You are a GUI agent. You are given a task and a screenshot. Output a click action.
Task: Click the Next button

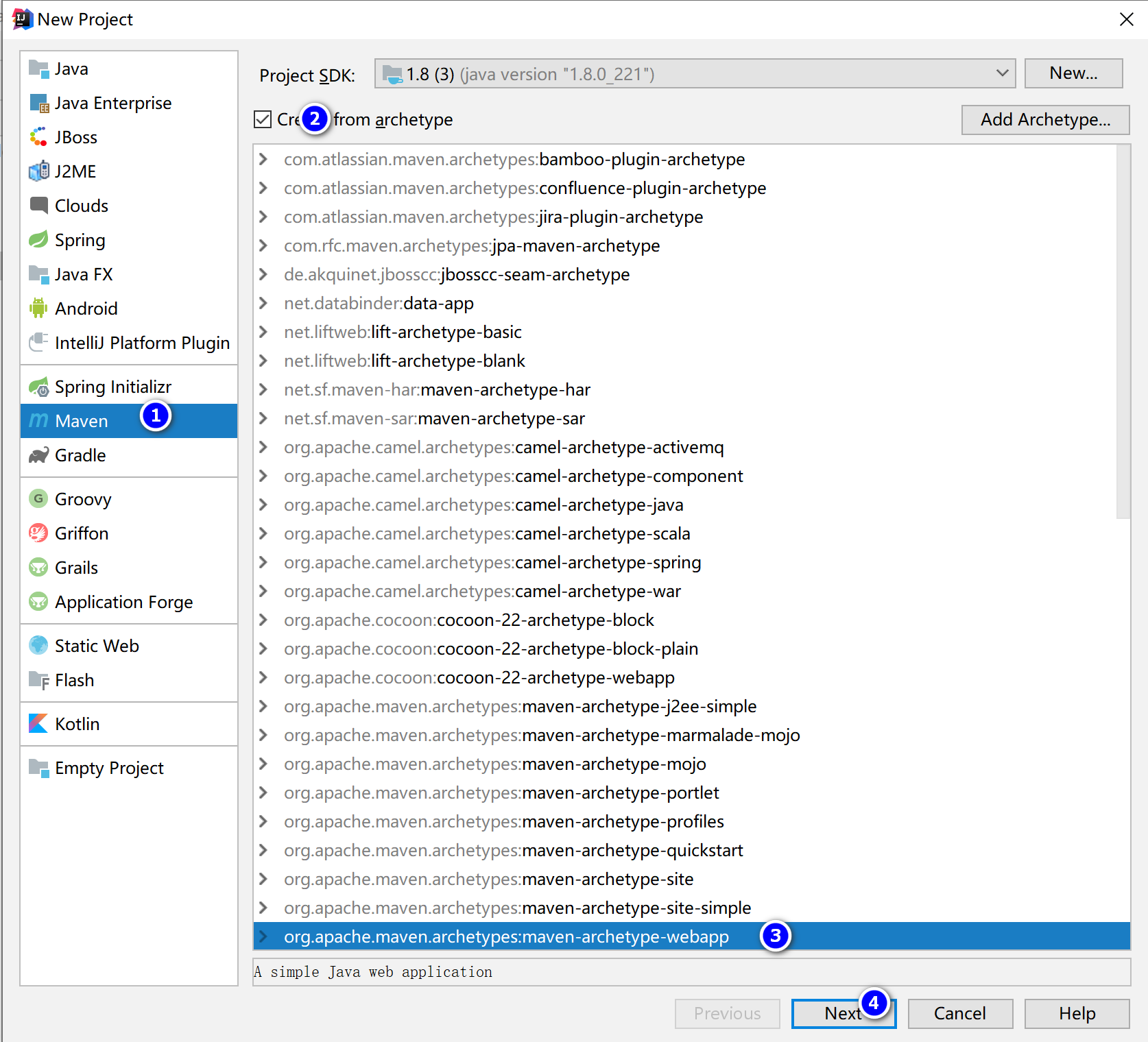click(x=844, y=1013)
